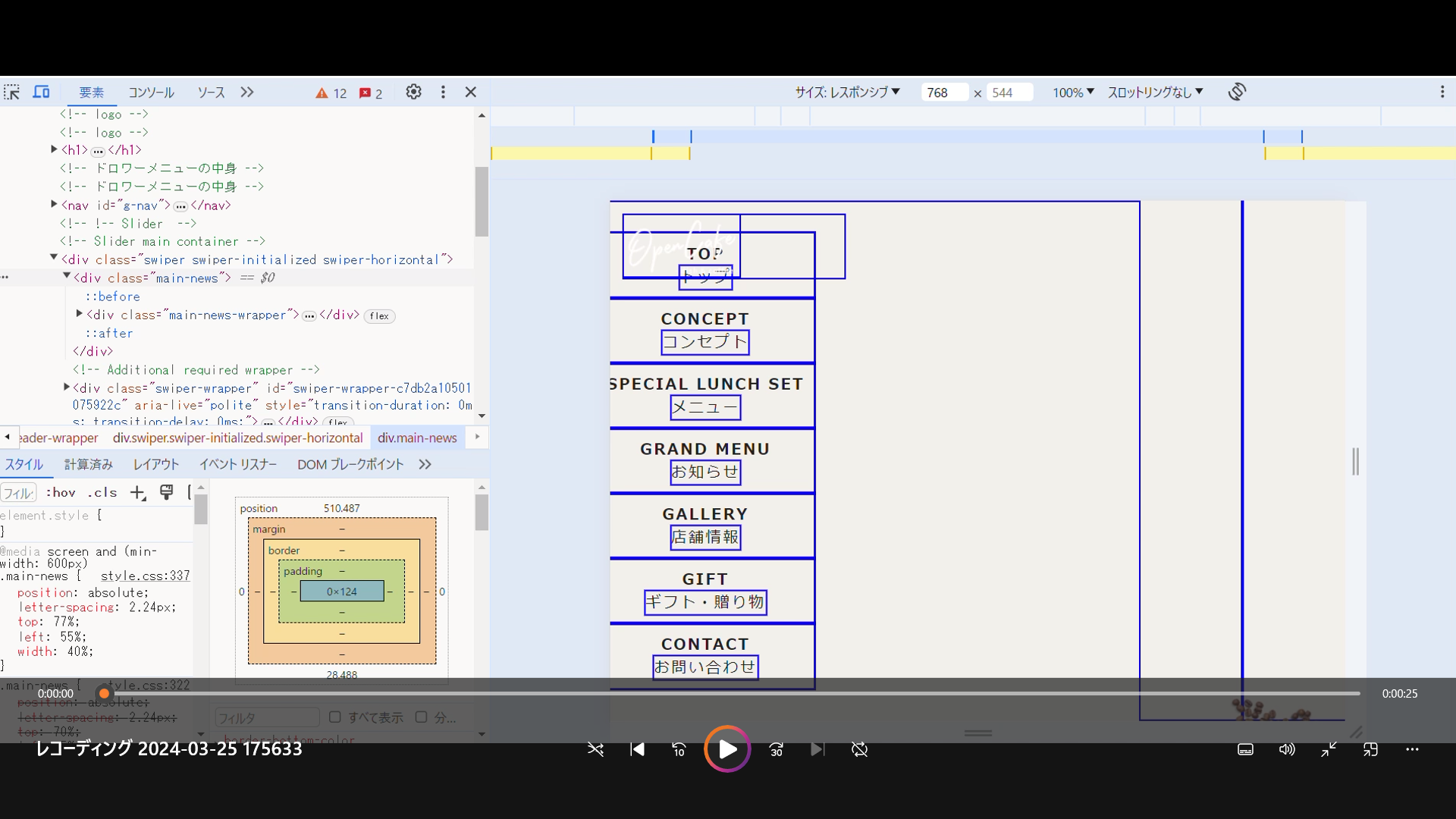Screen dimensions: 1456x819
Task: Toggle the :hov element state button
Action: pos(61,493)
